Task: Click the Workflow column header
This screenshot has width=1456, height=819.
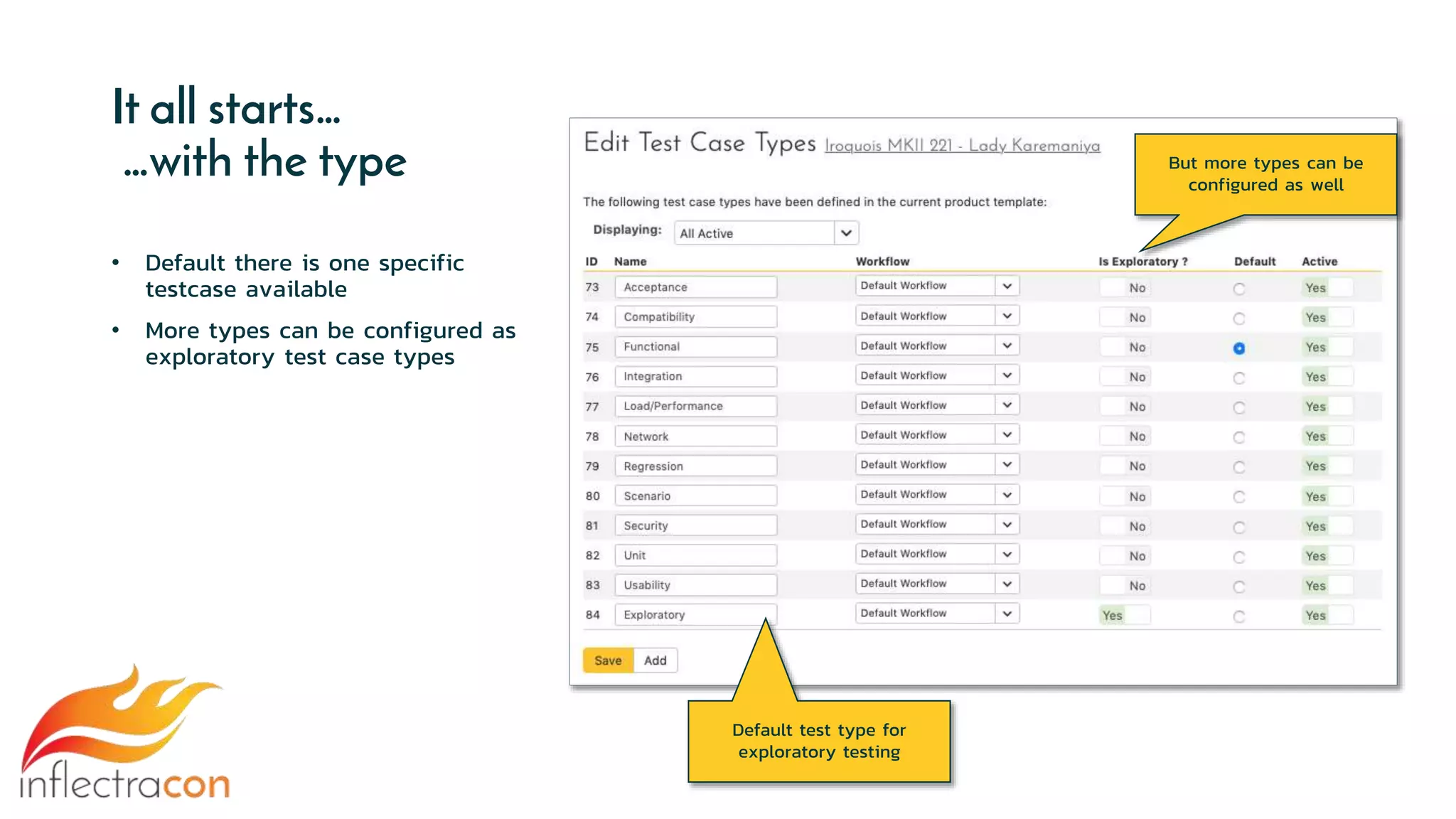Action: [882, 262]
